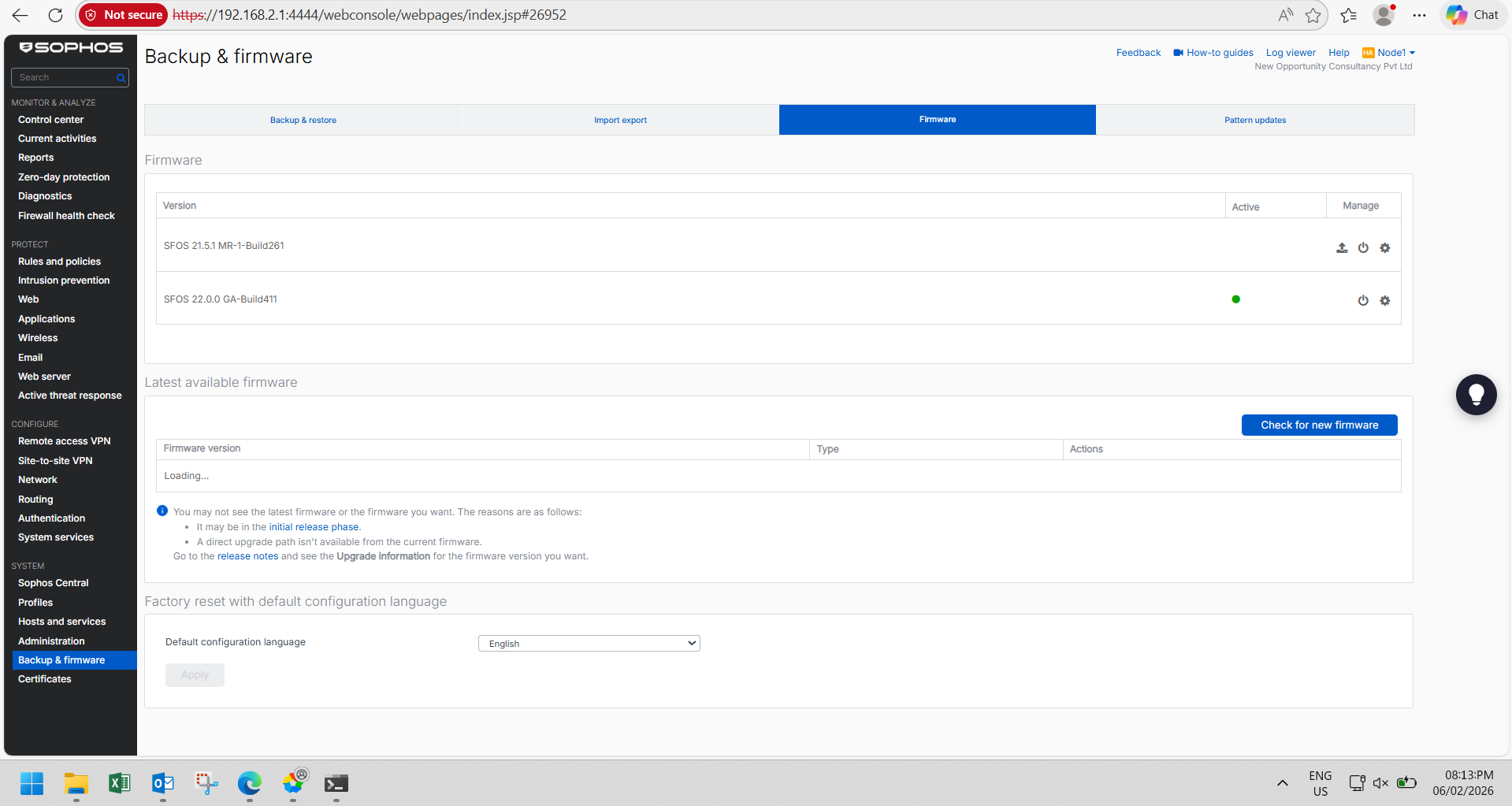The width and height of the screenshot is (1512, 806).
Task: Click the sidebar Search input field
Action: (x=65, y=78)
